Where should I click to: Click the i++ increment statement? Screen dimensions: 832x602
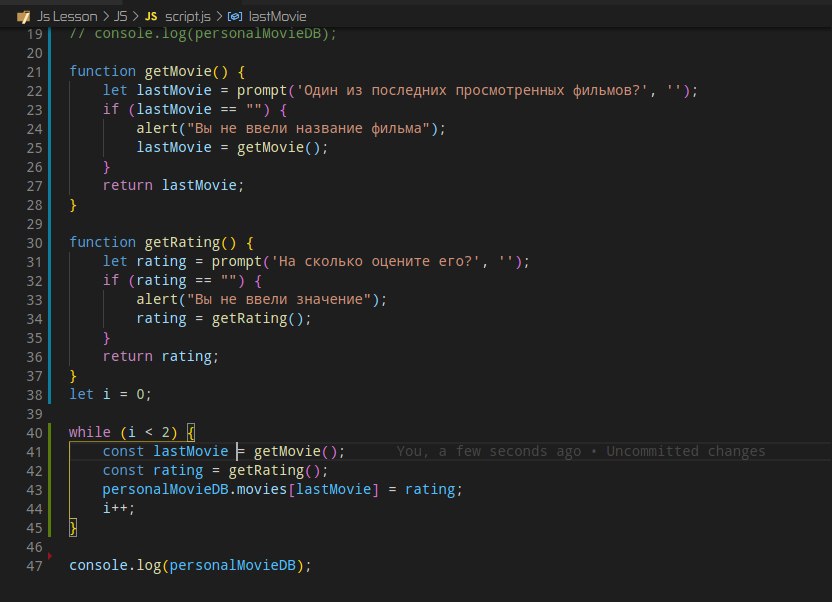119,508
